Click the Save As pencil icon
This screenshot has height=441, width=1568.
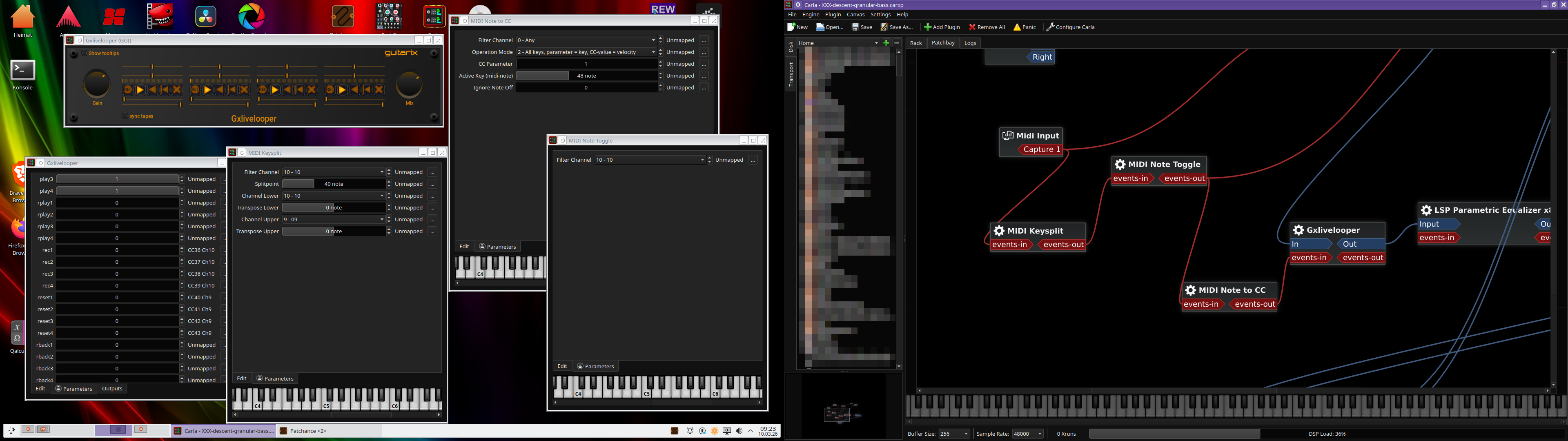pyautogui.click(x=884, y=27)
